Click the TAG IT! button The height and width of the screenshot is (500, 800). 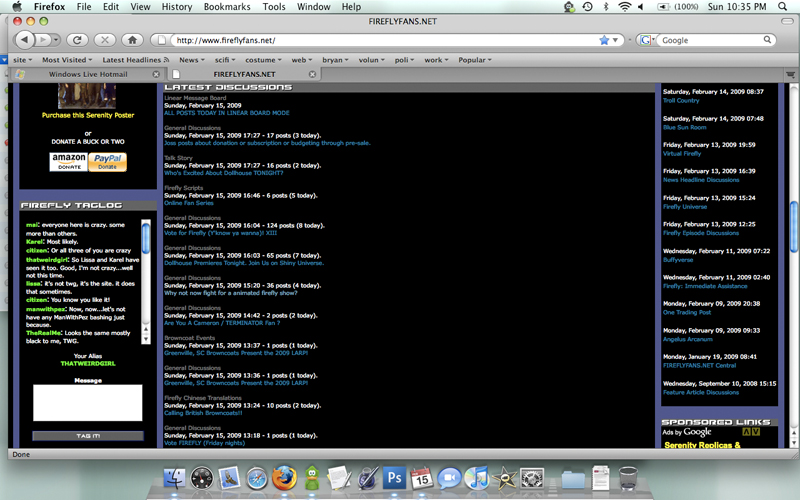(88, 436)
